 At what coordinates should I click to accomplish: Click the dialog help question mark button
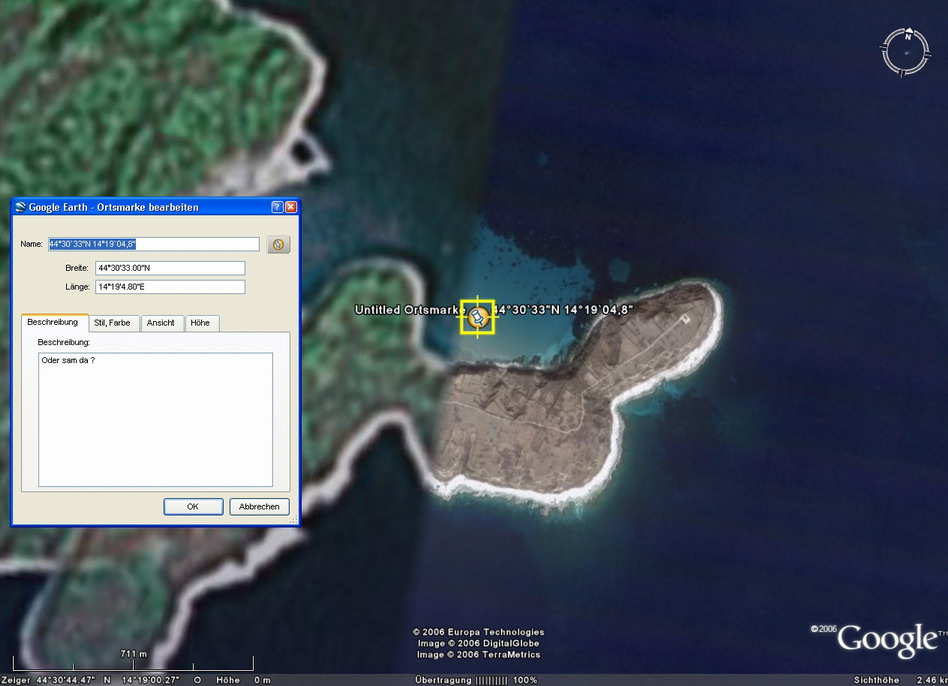(x=277, y=207)
